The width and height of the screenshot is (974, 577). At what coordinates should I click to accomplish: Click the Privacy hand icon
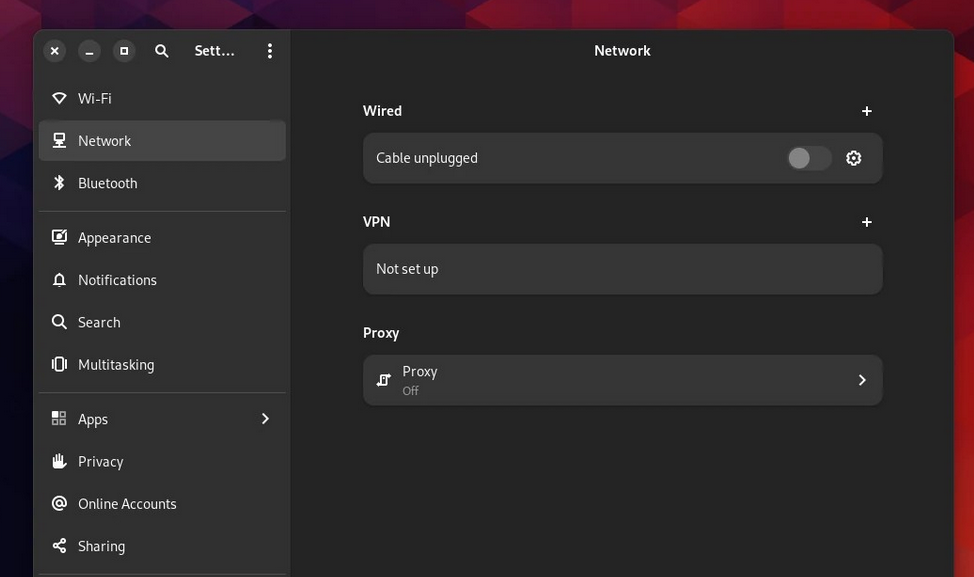click(59, 461)
